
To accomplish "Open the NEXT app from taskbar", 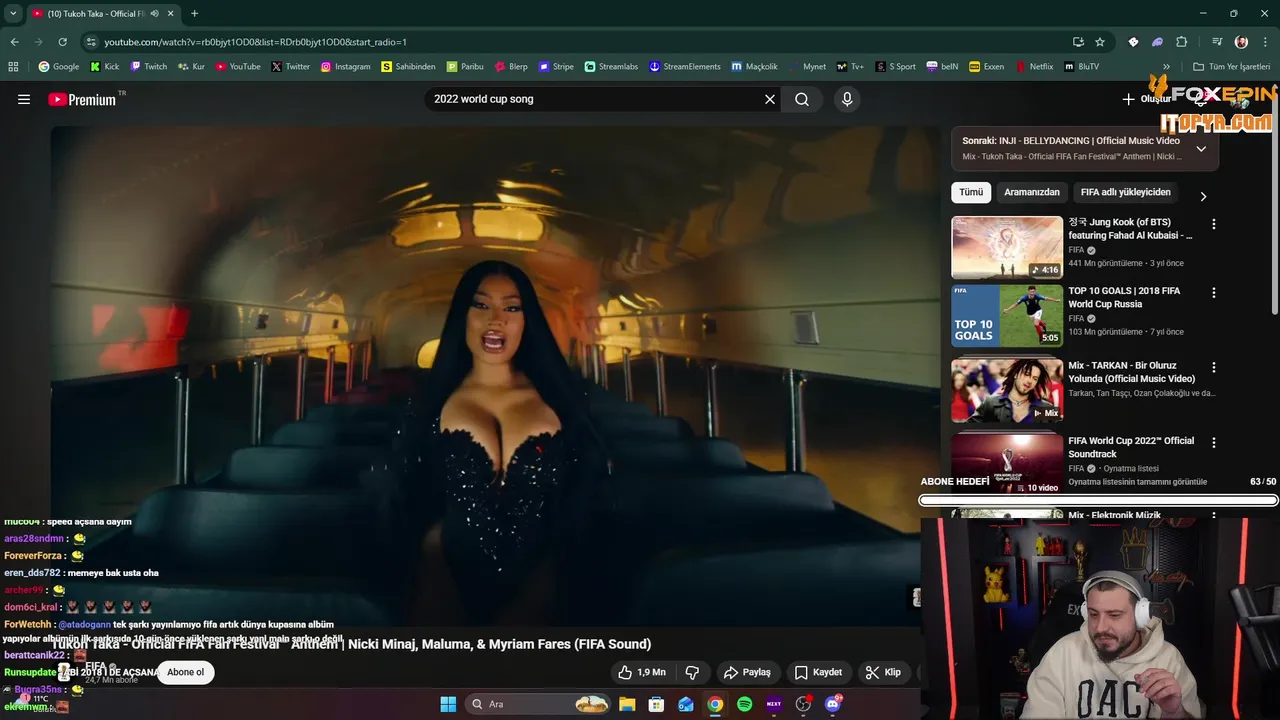I will point(774,704).
